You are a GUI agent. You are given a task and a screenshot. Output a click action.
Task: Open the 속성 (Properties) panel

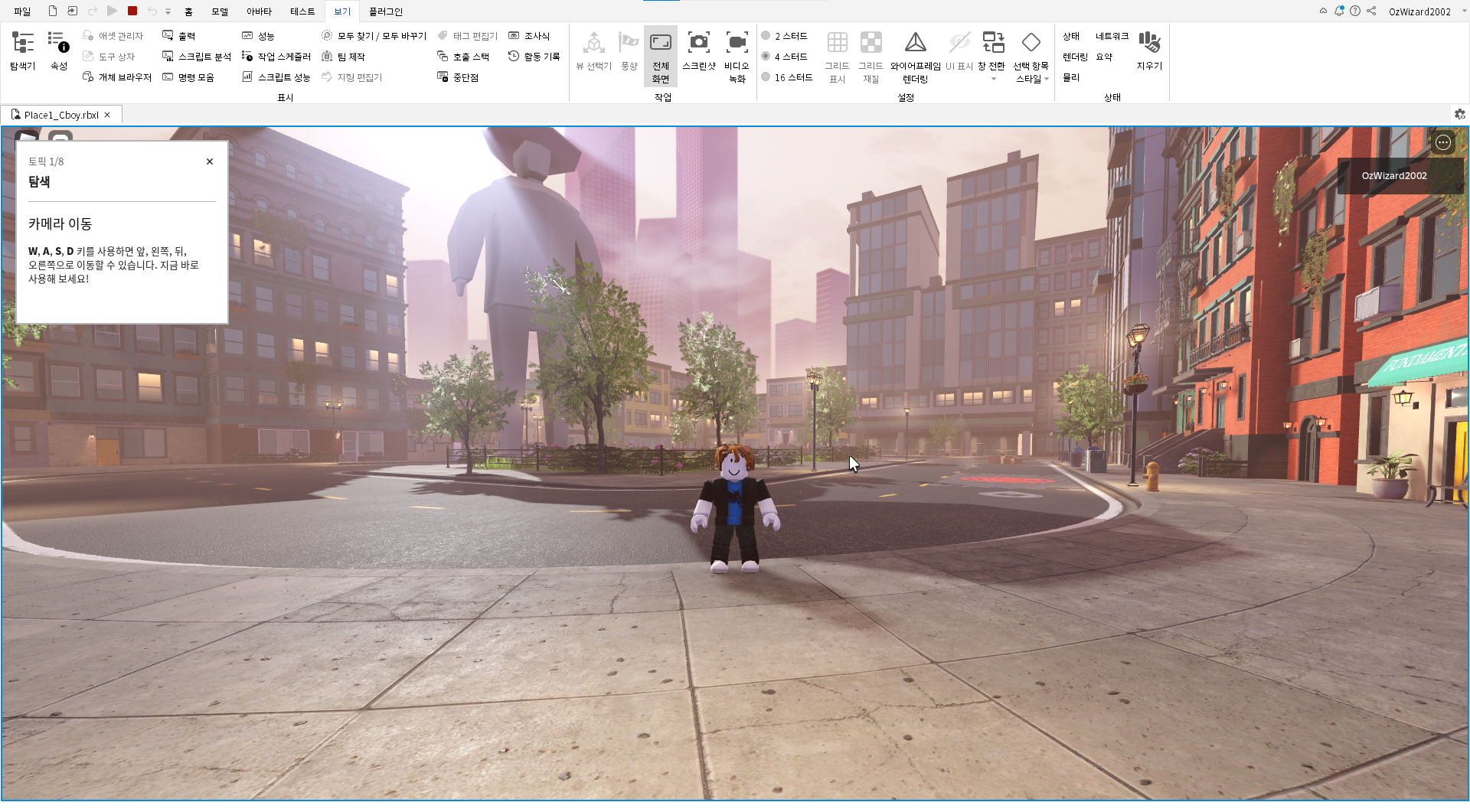(59, 51)
